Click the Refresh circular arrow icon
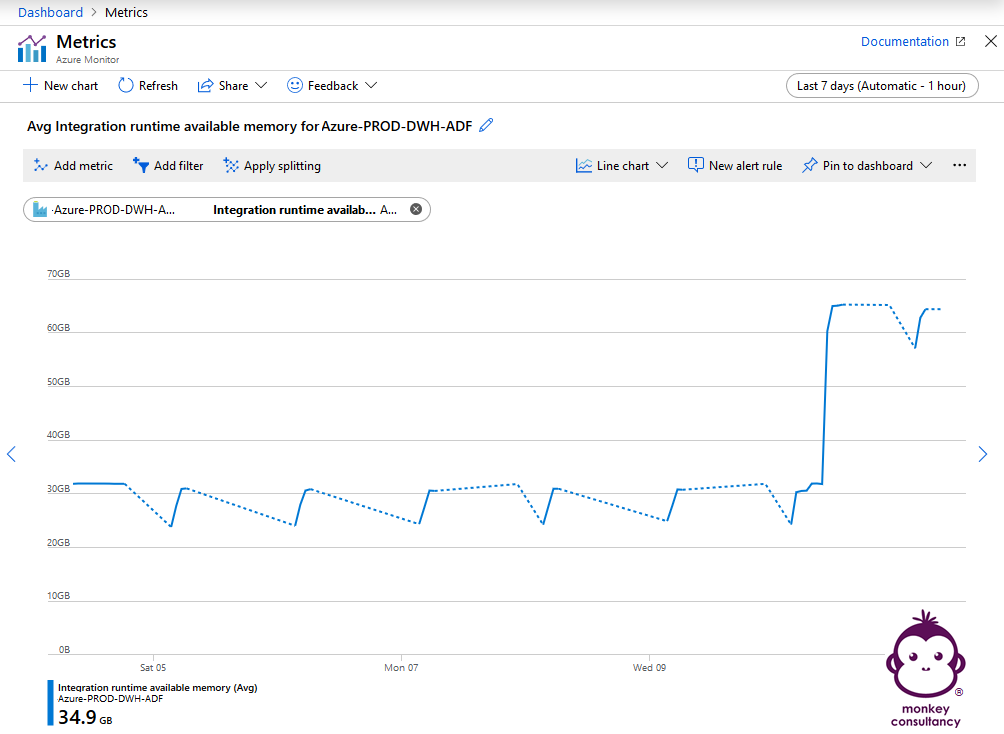The width and height of the screenshot is (1004, 734). [126, 85]
